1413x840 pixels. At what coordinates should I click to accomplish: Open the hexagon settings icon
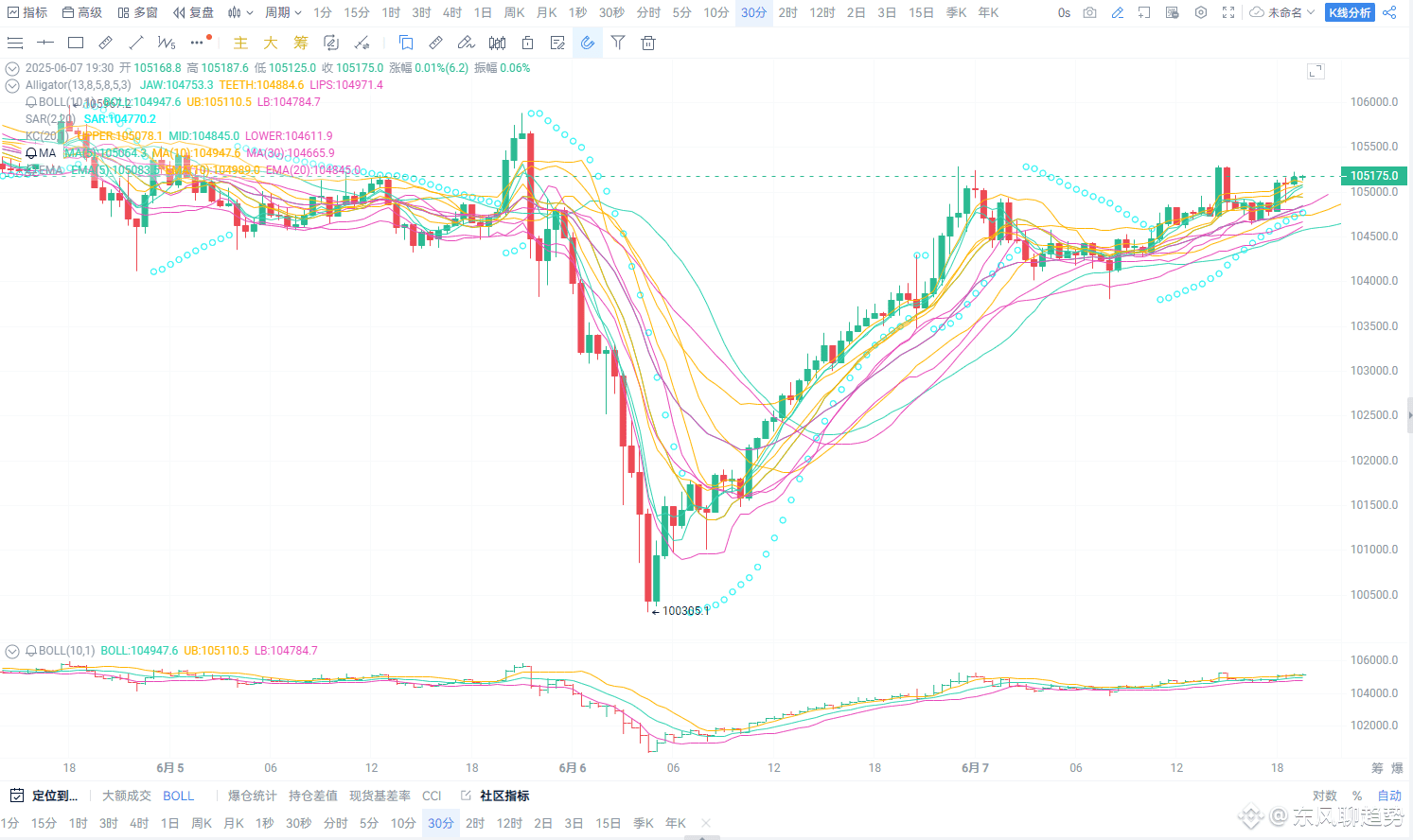(1201, 12)
